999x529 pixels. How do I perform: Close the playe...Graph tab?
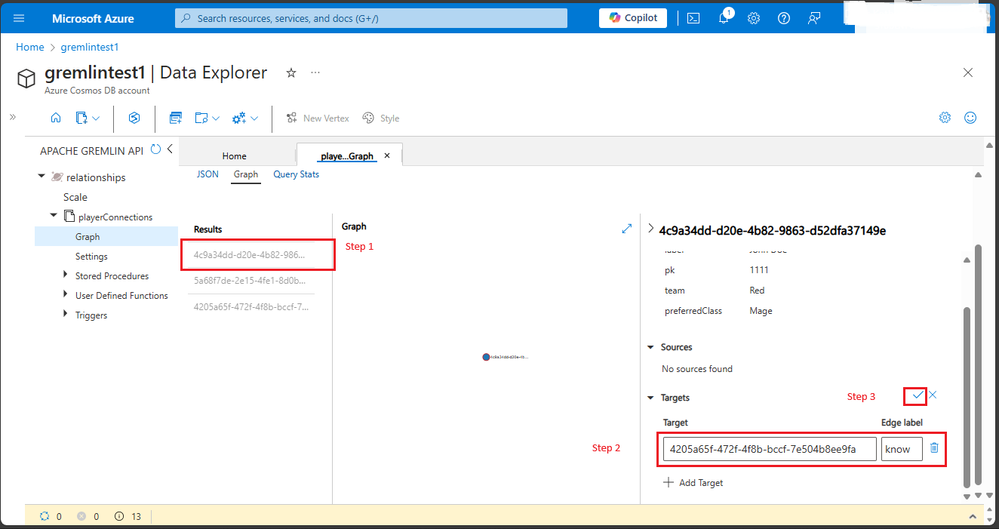[x=387, y=156]
